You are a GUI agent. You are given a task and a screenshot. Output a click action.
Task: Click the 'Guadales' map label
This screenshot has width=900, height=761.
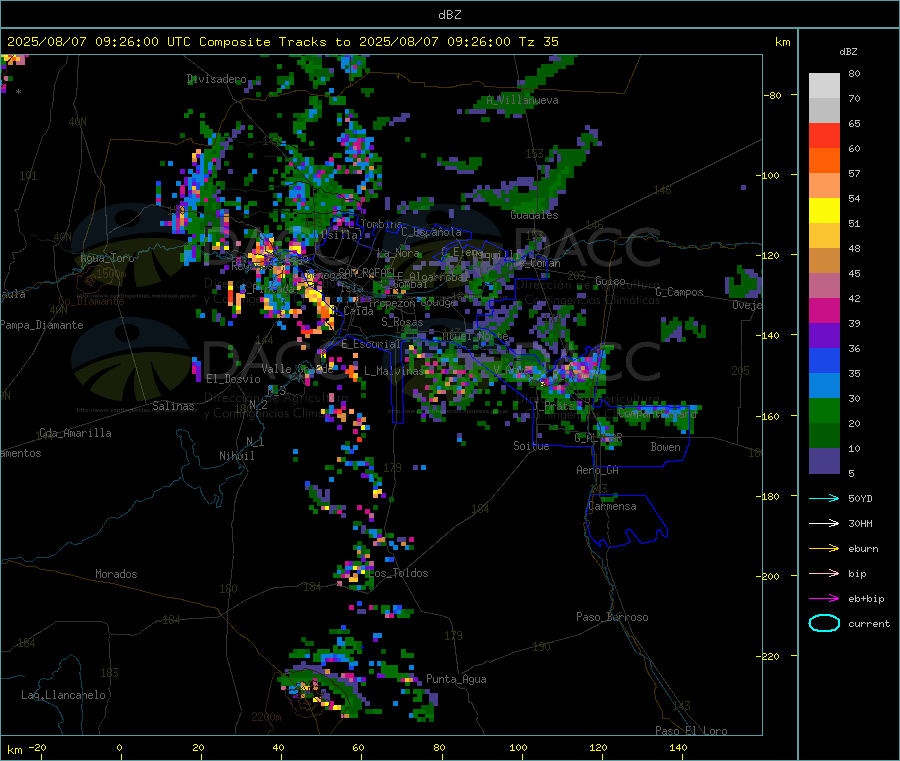click(534, 215)
